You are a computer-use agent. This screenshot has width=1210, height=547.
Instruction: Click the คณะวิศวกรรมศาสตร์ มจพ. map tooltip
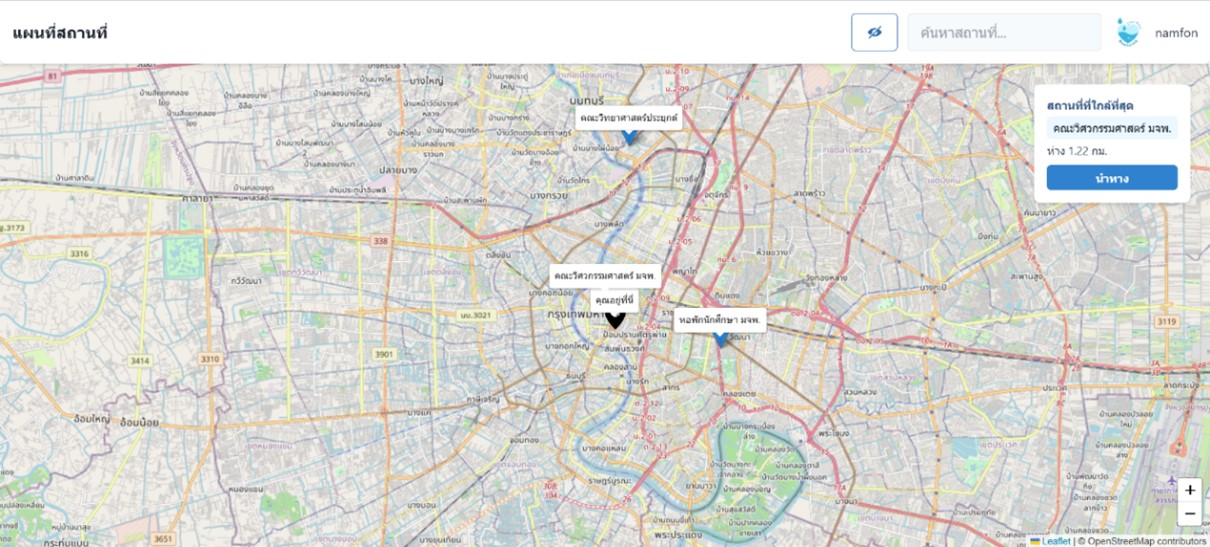click(605, 275)
